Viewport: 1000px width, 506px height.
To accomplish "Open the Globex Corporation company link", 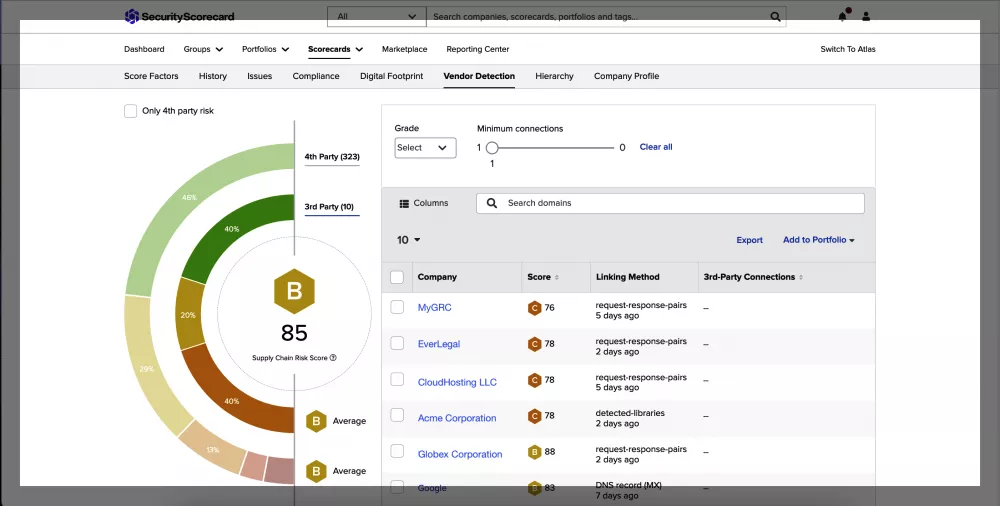I will [460, 454].
